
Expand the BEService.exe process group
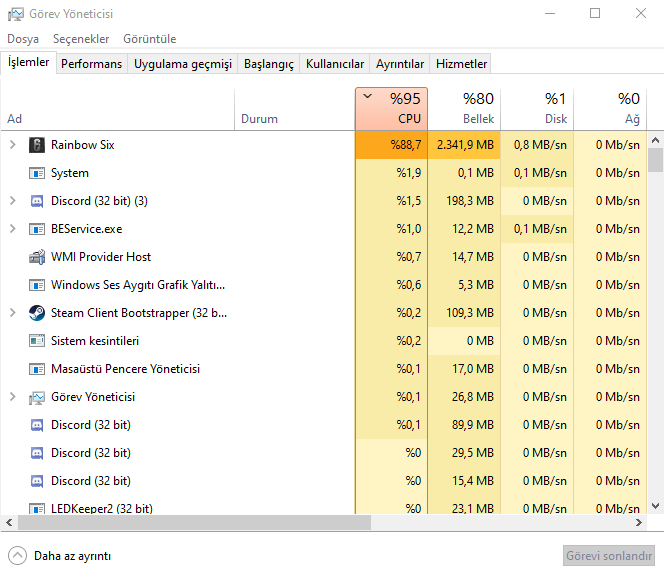tap(13, 229)
